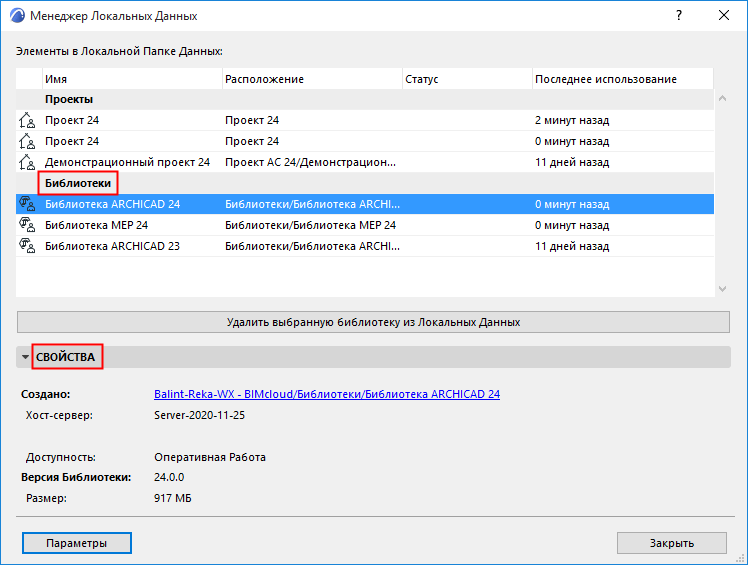Sort by the Статус column header

tap(468, 79)
